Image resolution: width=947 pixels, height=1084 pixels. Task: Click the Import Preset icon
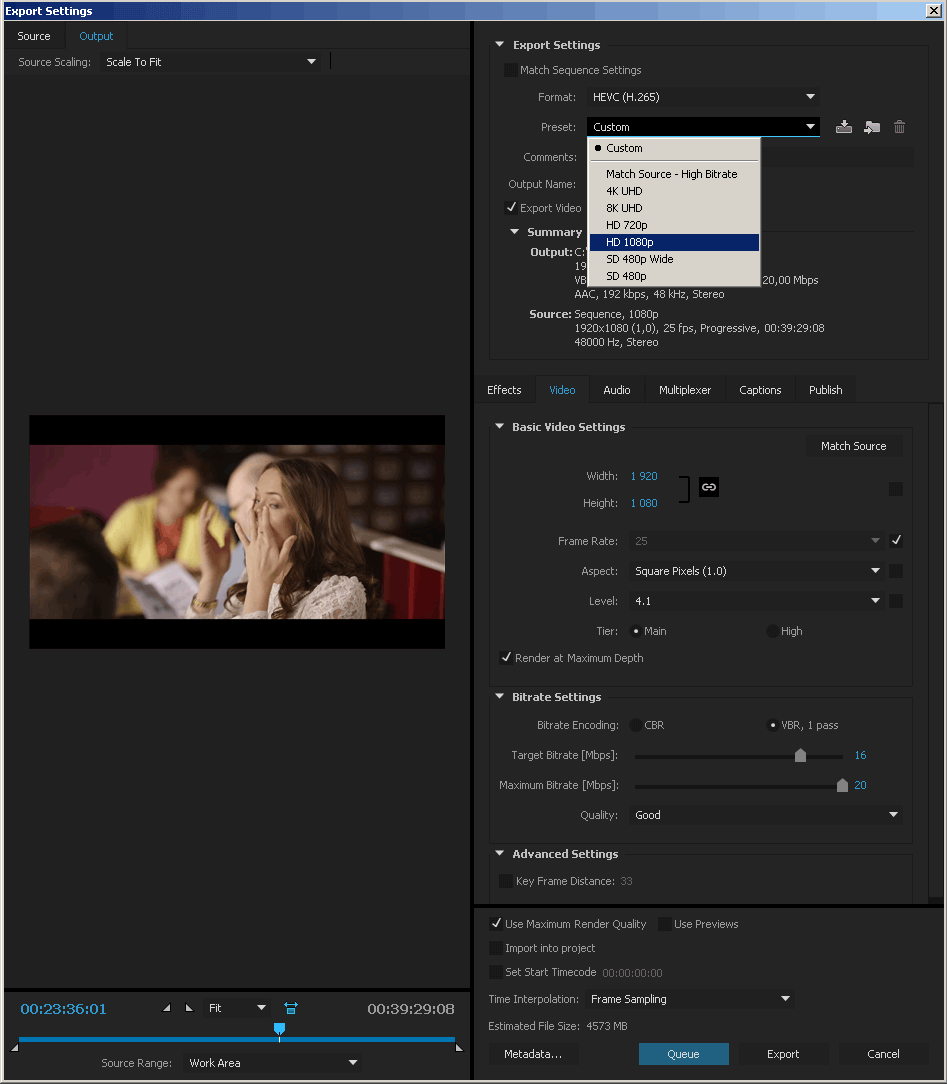click(872, 127)
